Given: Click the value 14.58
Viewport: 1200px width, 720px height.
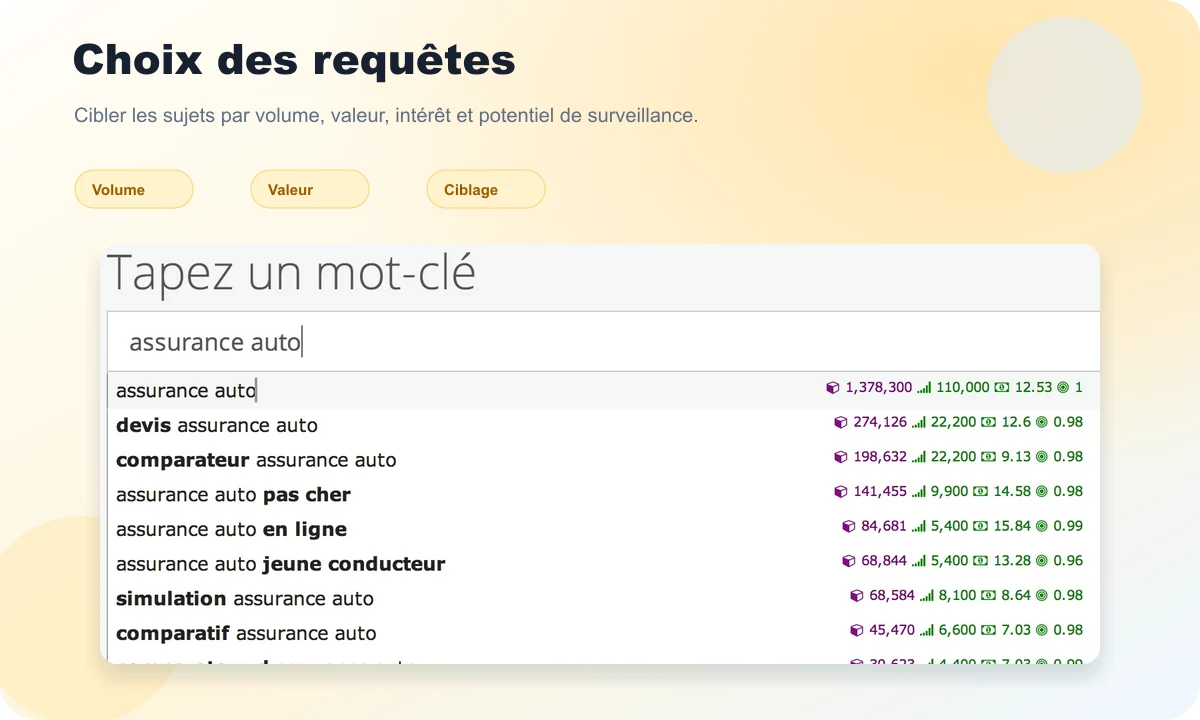Looking at the screenshot, I should [x=1012, y=491].
